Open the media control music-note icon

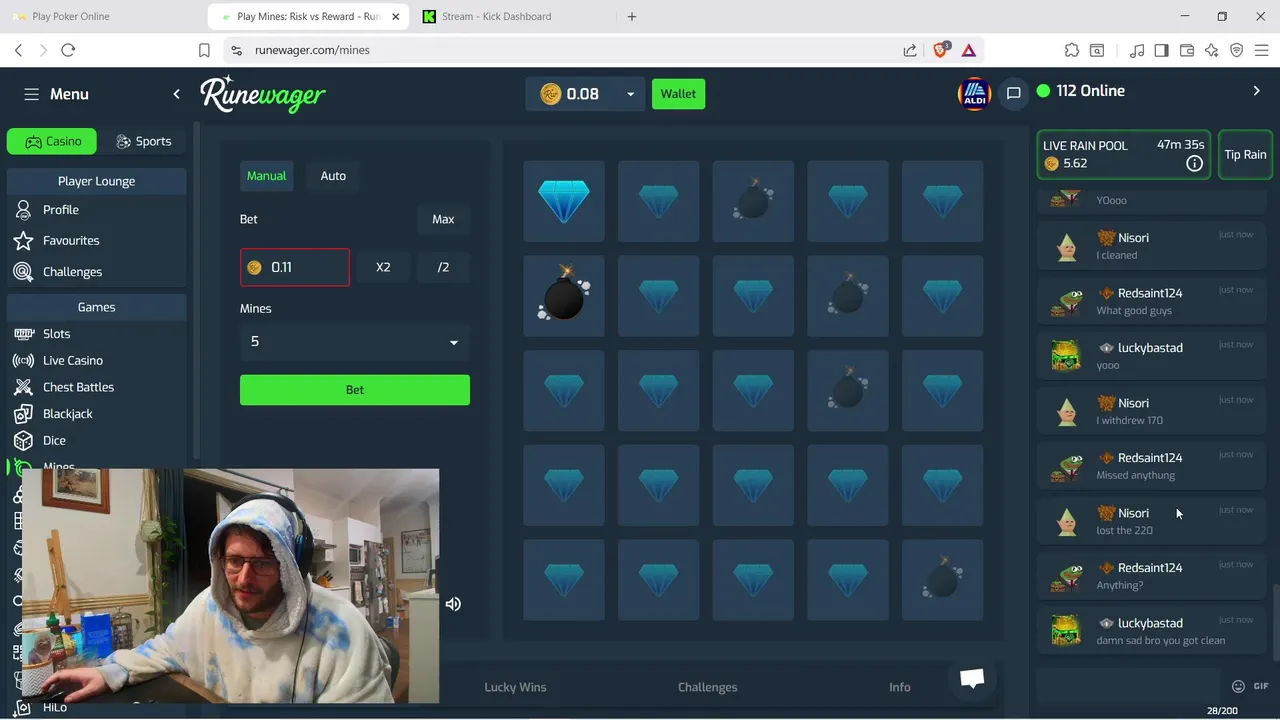tap(1137, 50)
